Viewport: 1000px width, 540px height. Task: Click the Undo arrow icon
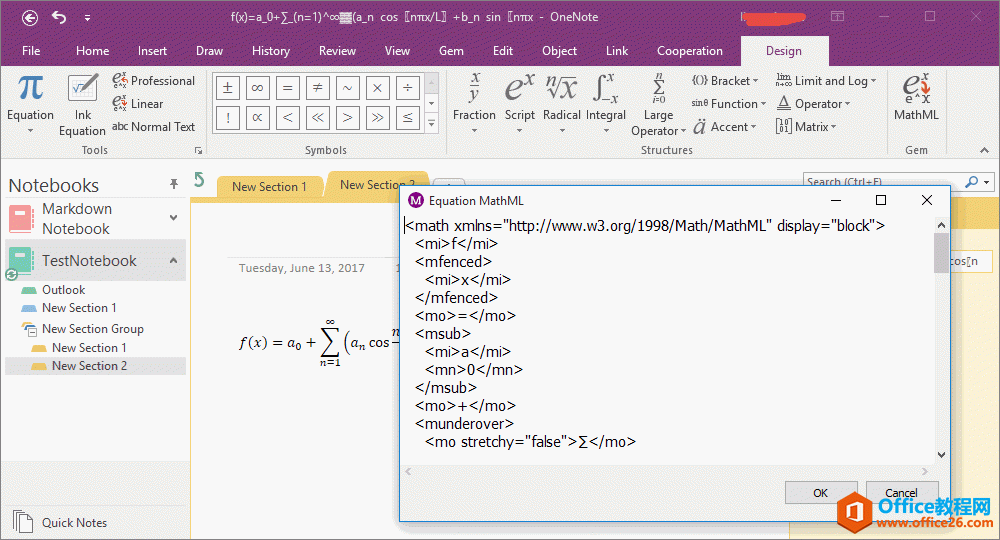tap(59, 17)
